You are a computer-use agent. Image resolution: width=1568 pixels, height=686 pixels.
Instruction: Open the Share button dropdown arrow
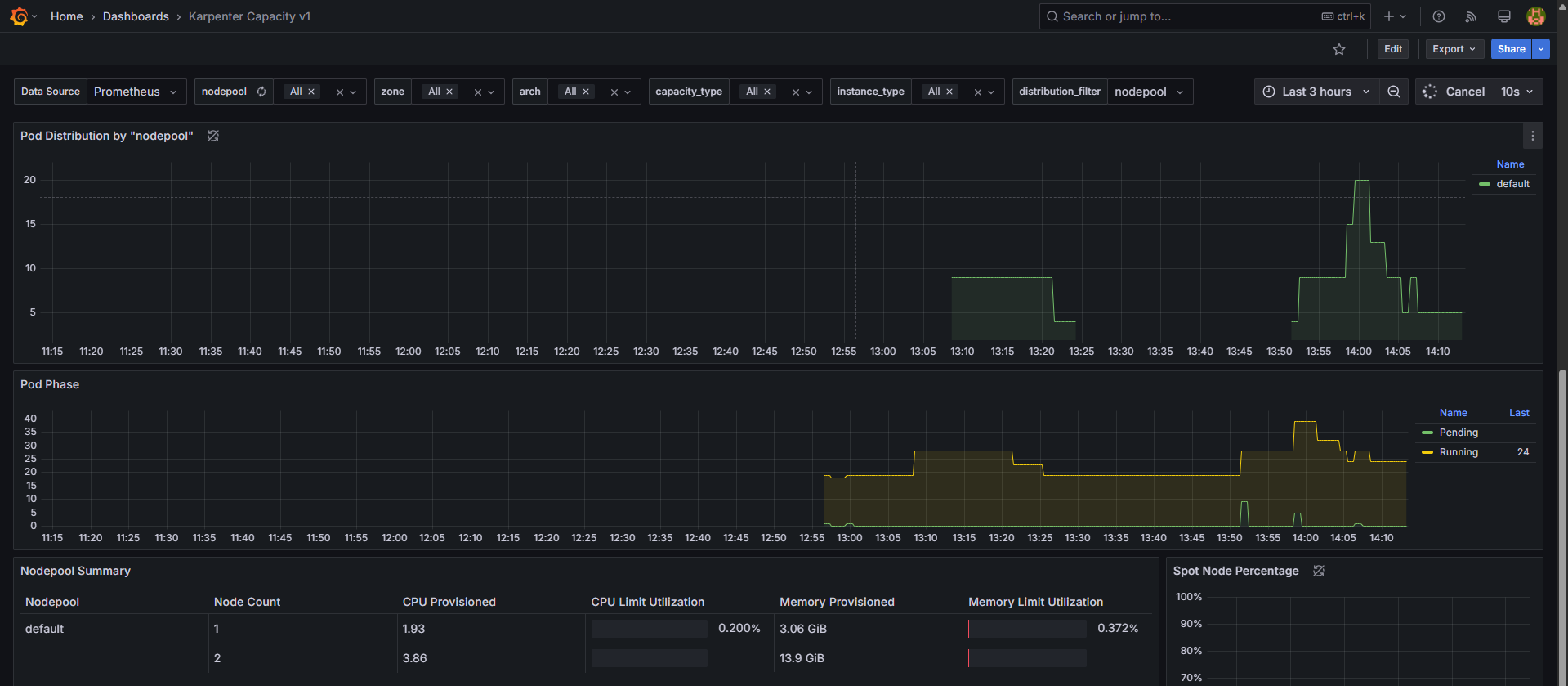tap(1541, 49)
